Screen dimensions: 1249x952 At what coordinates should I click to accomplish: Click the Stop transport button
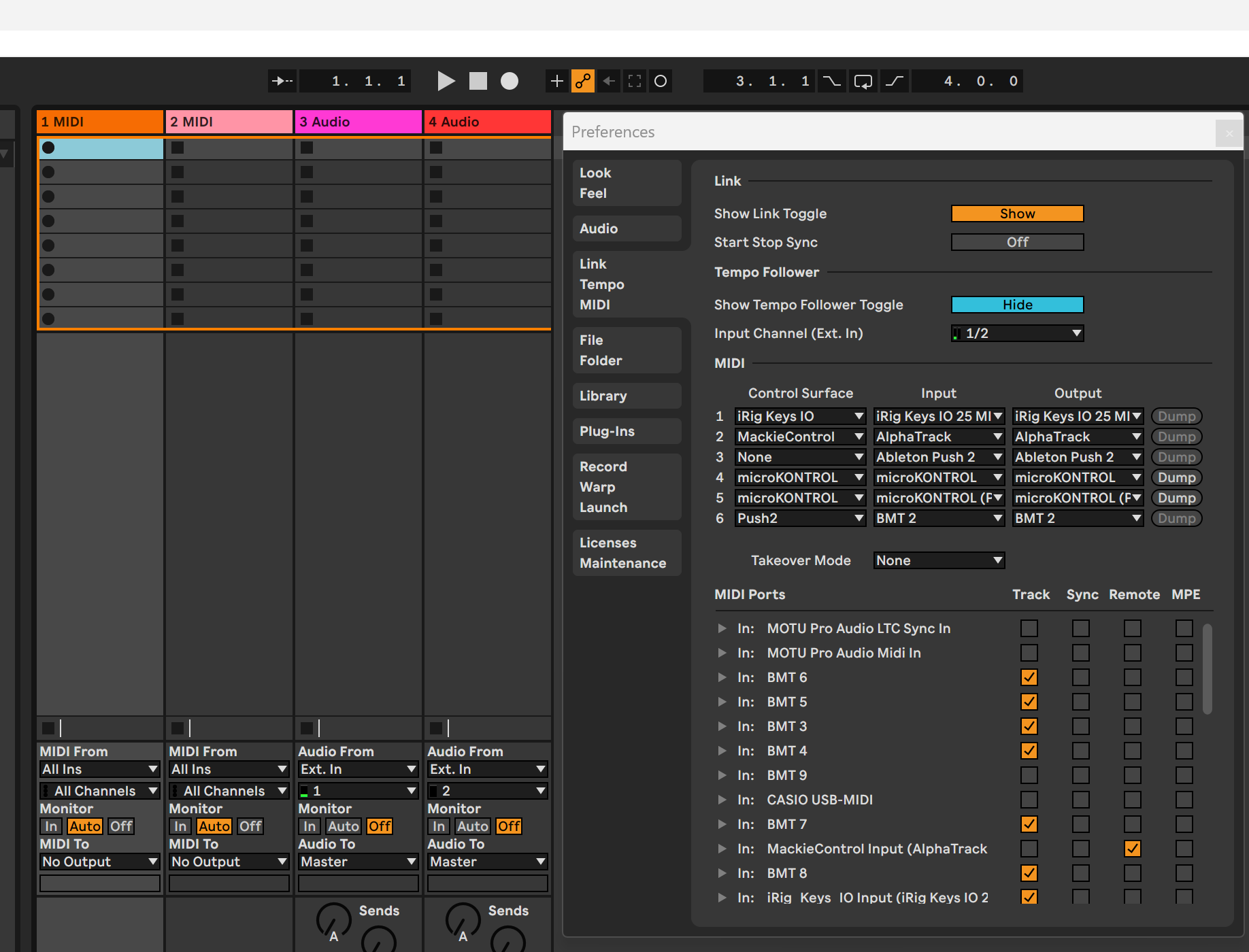(478, 80)
